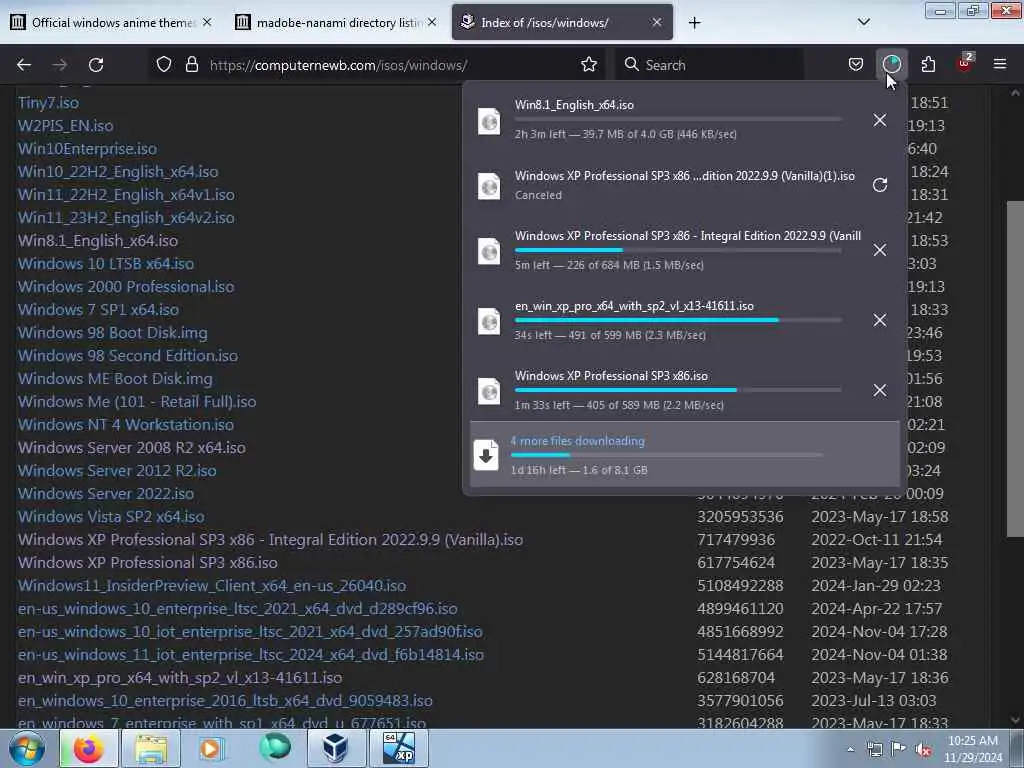Screen dimensions: 1024x768
Task: Open the Firefox hamburger application menu
Action: pyautogui.click(x=1000, y=65)
